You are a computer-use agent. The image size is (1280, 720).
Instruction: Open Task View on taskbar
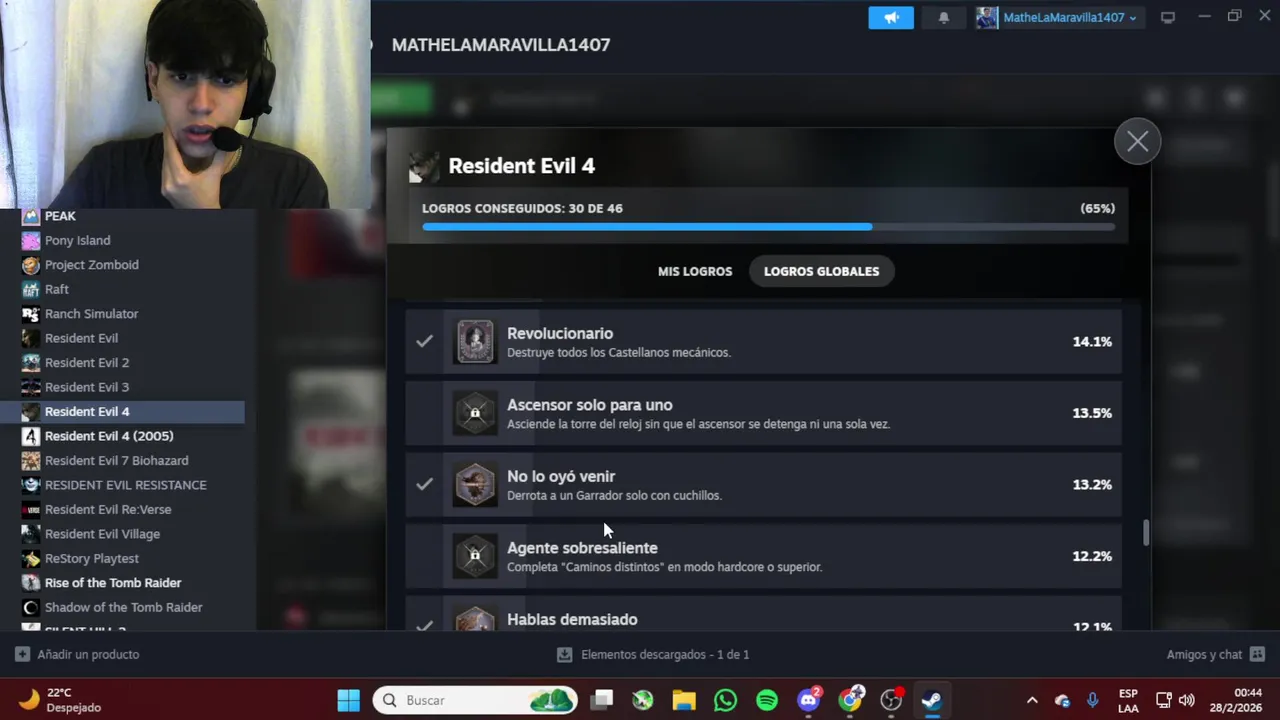602,700
